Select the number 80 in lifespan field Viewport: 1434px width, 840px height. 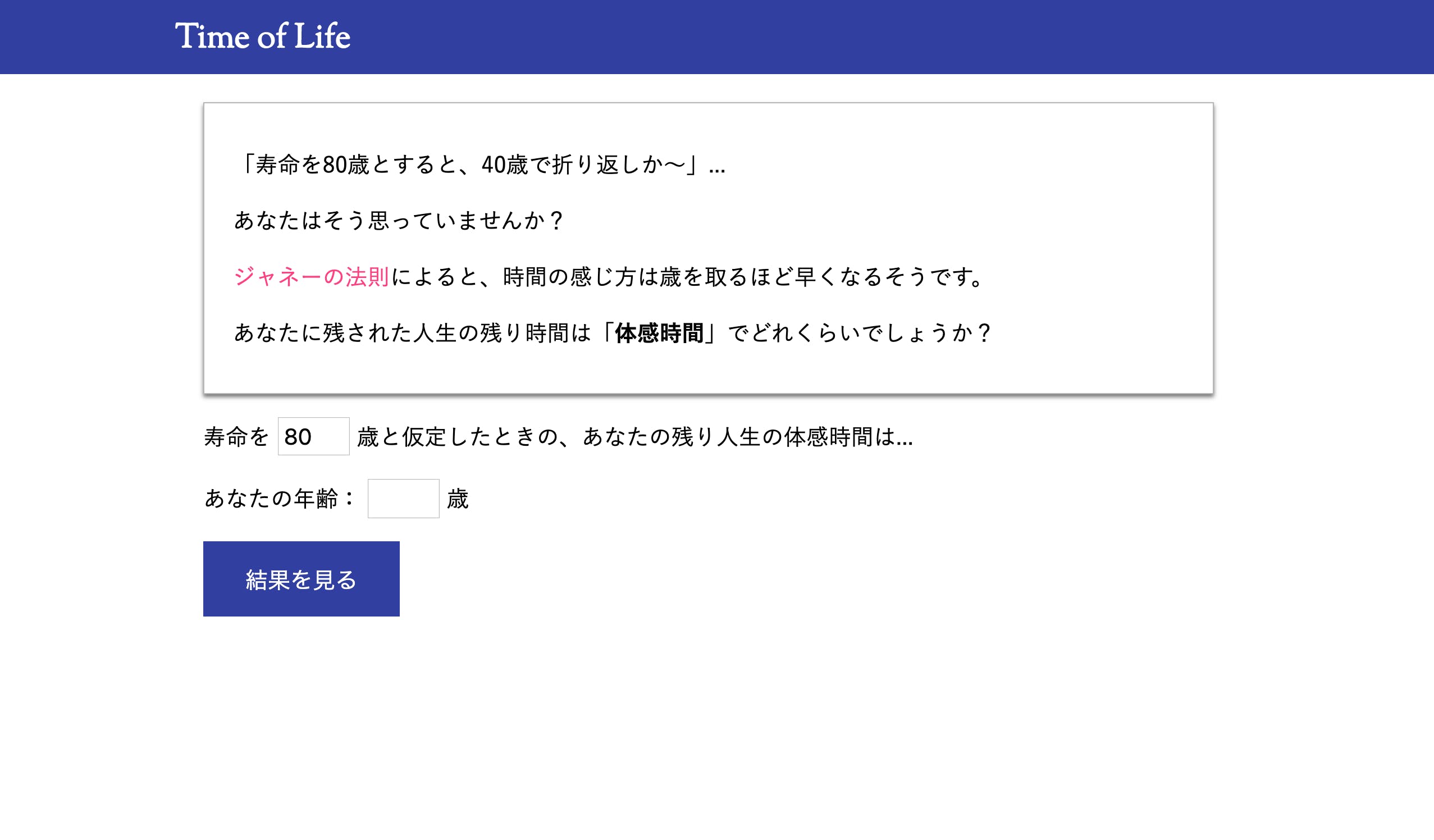(x=312, y=437)
